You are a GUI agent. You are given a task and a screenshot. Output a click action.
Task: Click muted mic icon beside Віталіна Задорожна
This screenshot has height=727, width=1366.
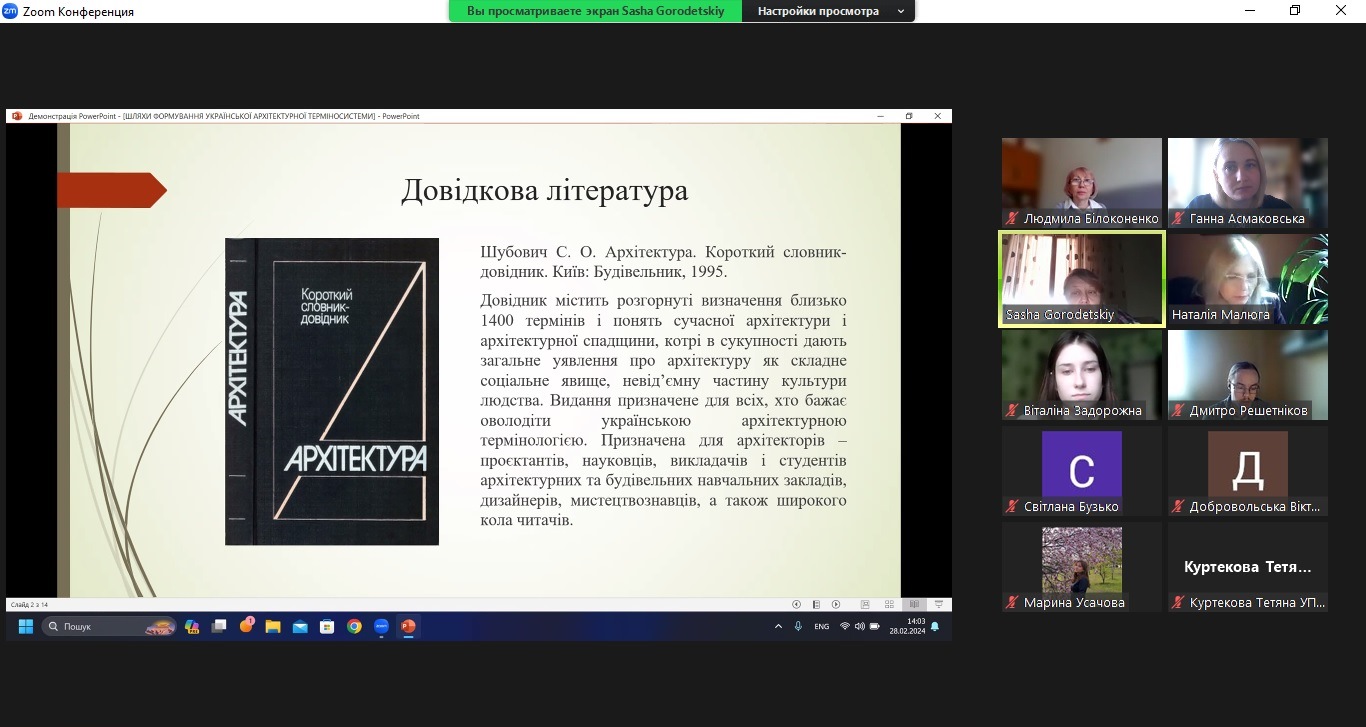click(x=1012, y=410)
